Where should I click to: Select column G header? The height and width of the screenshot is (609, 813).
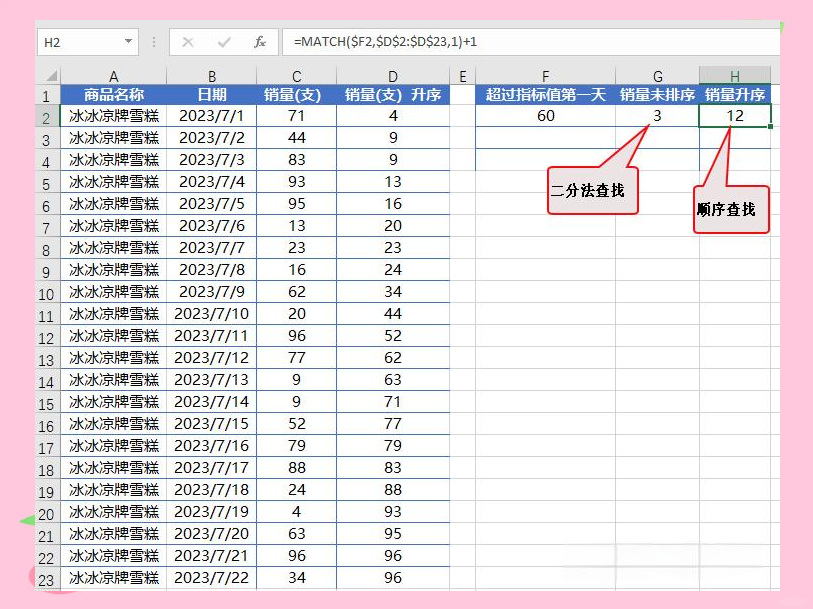click(x=657, y=76)
